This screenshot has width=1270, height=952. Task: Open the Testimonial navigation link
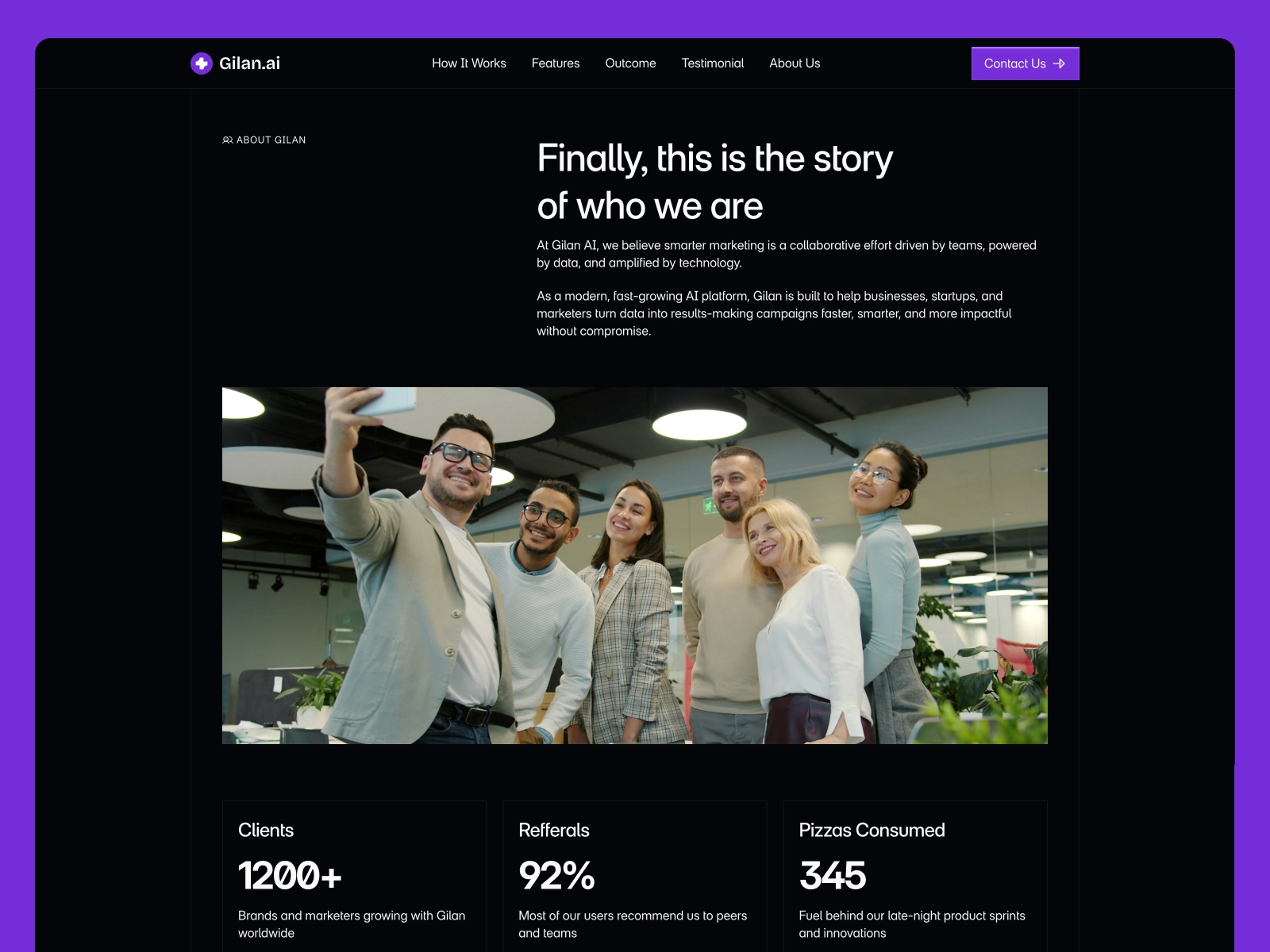[713, 63]
